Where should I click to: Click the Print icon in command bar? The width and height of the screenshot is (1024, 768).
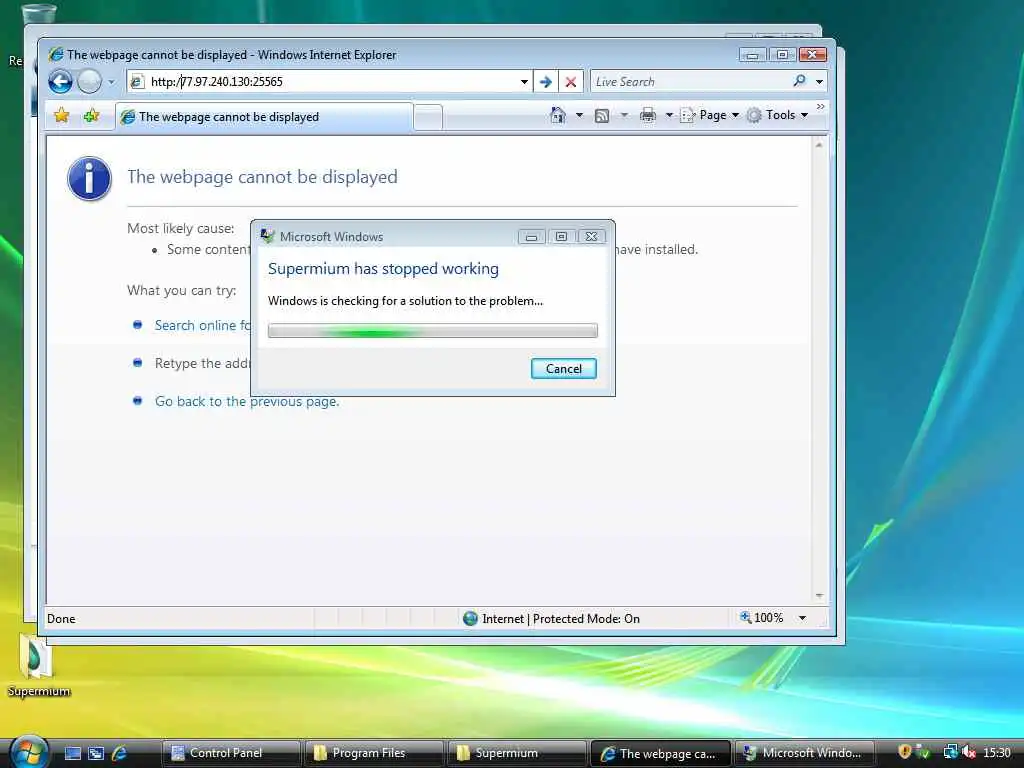648,116
